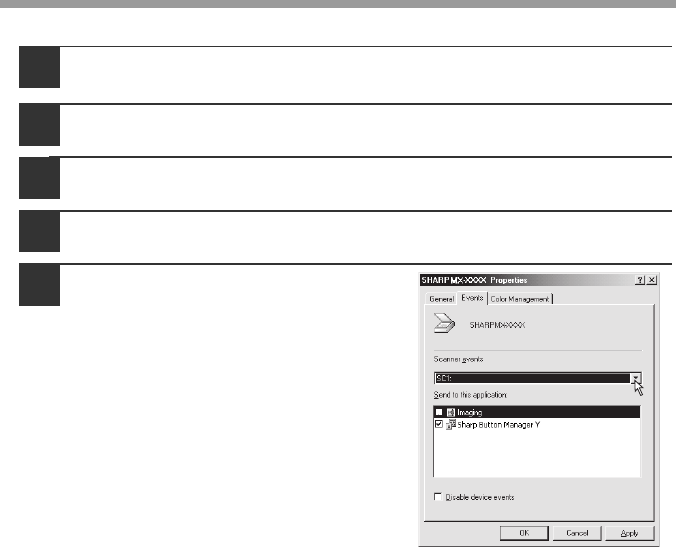Screen dimensions: 676x547
Task: Enable Disable device events checkbox
Action: tap(438, 497)
